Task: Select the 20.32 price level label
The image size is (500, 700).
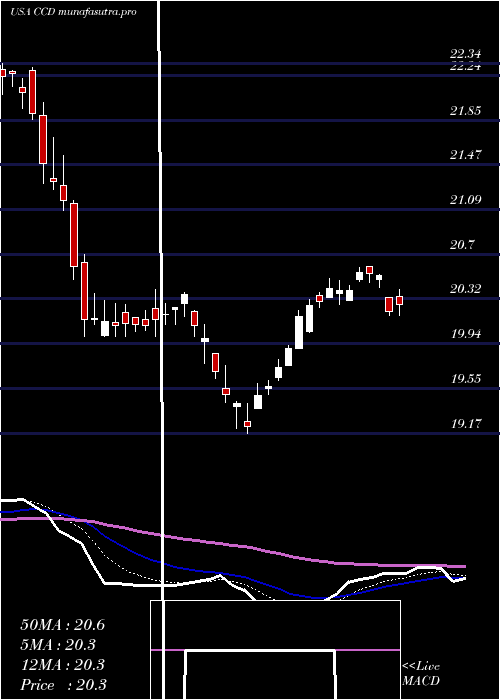Action: point(466,289)
